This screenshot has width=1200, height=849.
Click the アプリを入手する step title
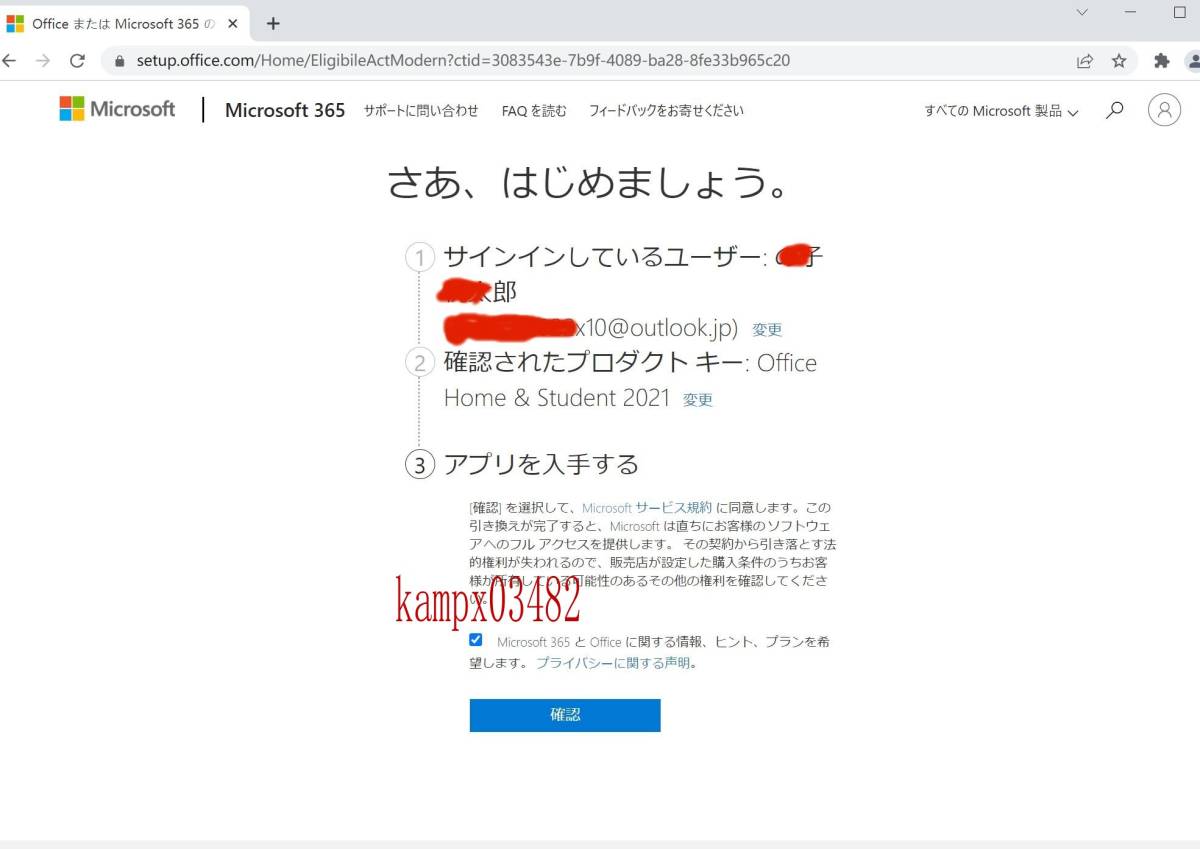click(541, 464)
